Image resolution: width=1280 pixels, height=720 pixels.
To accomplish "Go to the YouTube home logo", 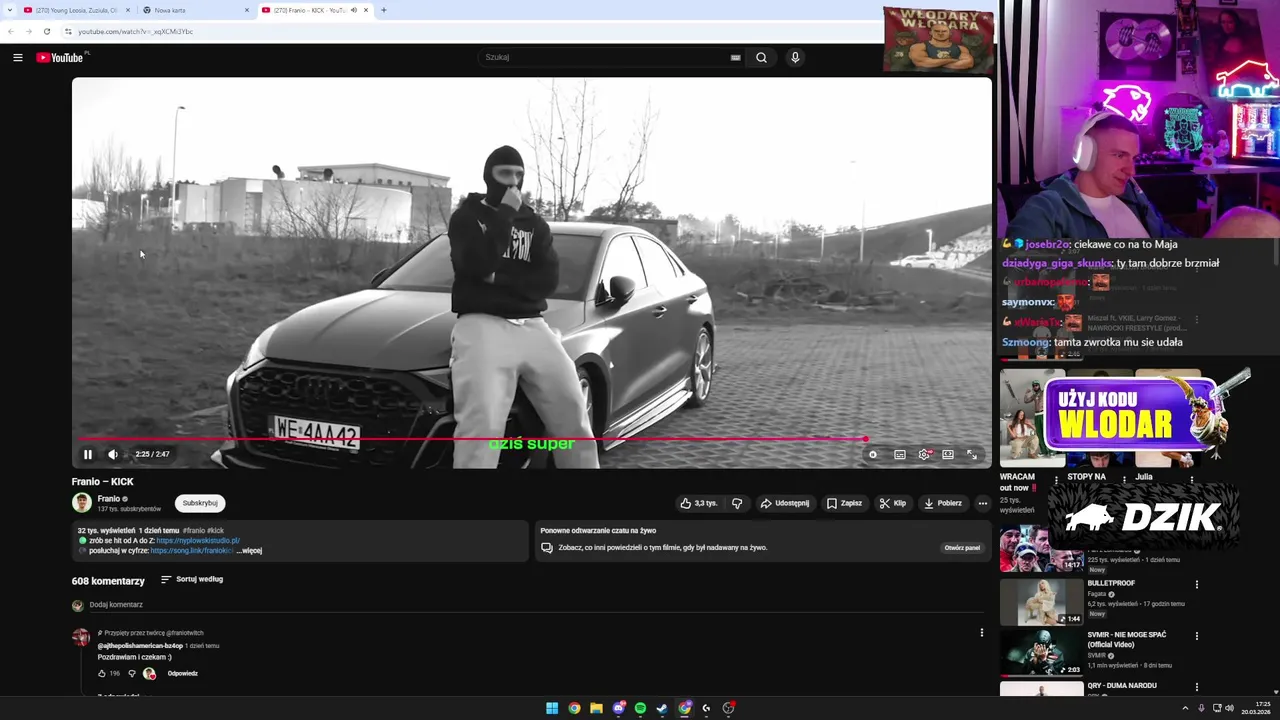I will (x=62, y=57).
